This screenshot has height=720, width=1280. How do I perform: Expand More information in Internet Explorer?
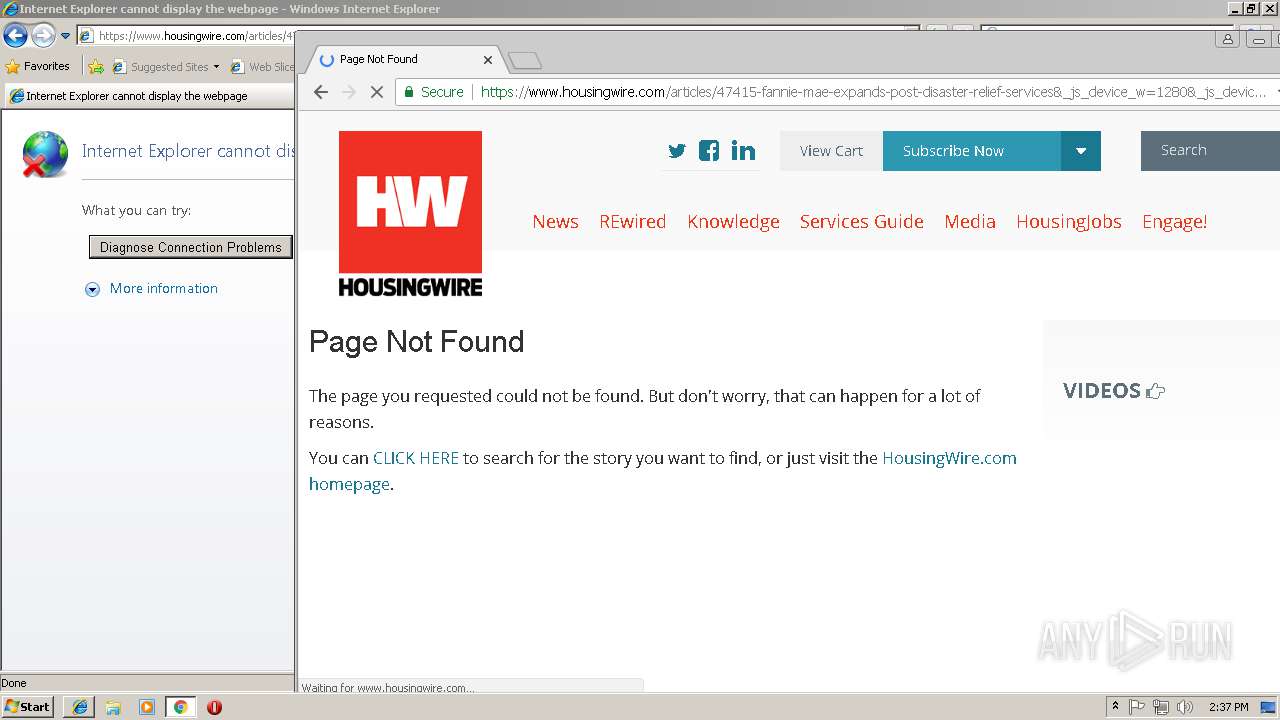(x=151, y=289)
